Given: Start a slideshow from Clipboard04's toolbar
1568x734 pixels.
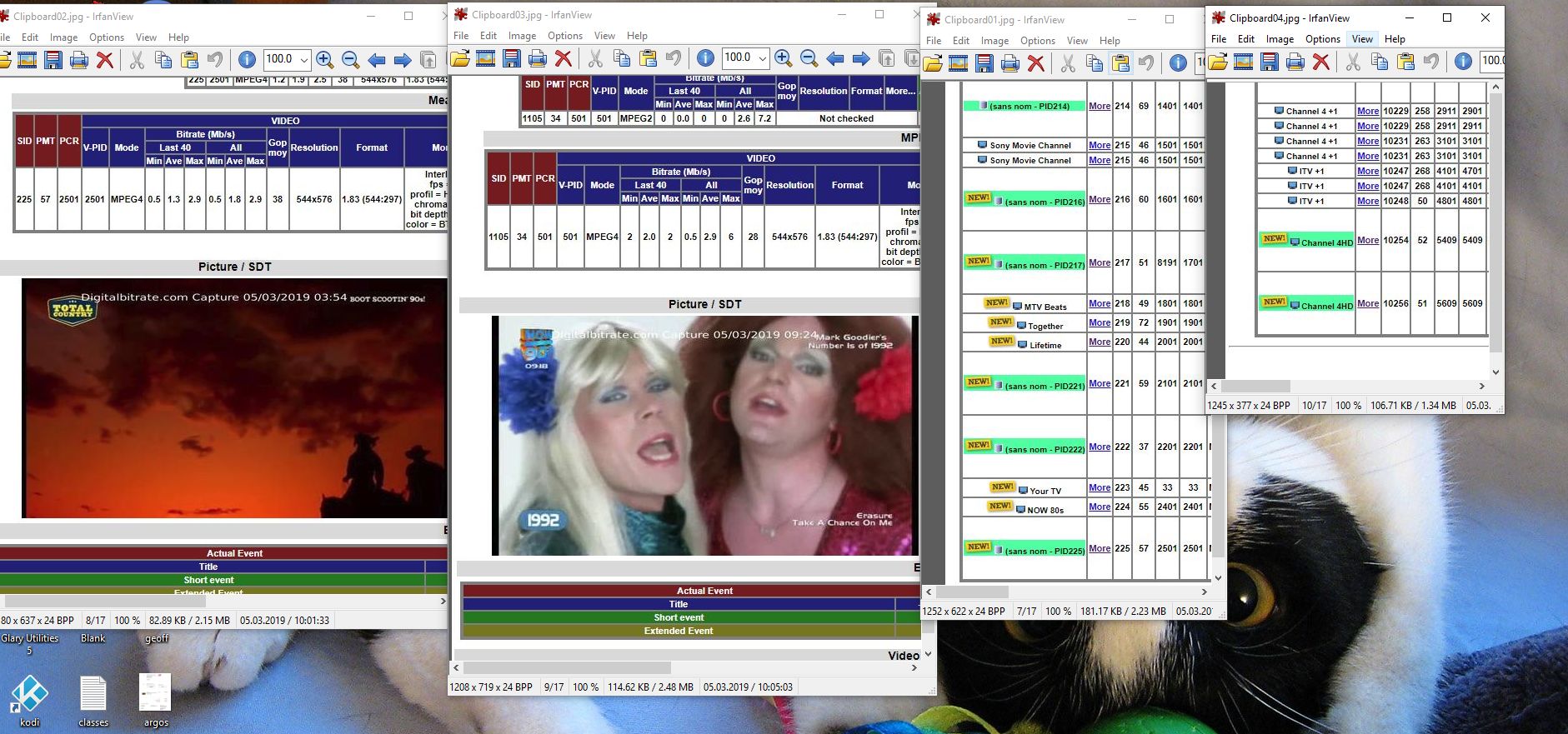Looking at the screenshot, I should [x=1244, y=62].
